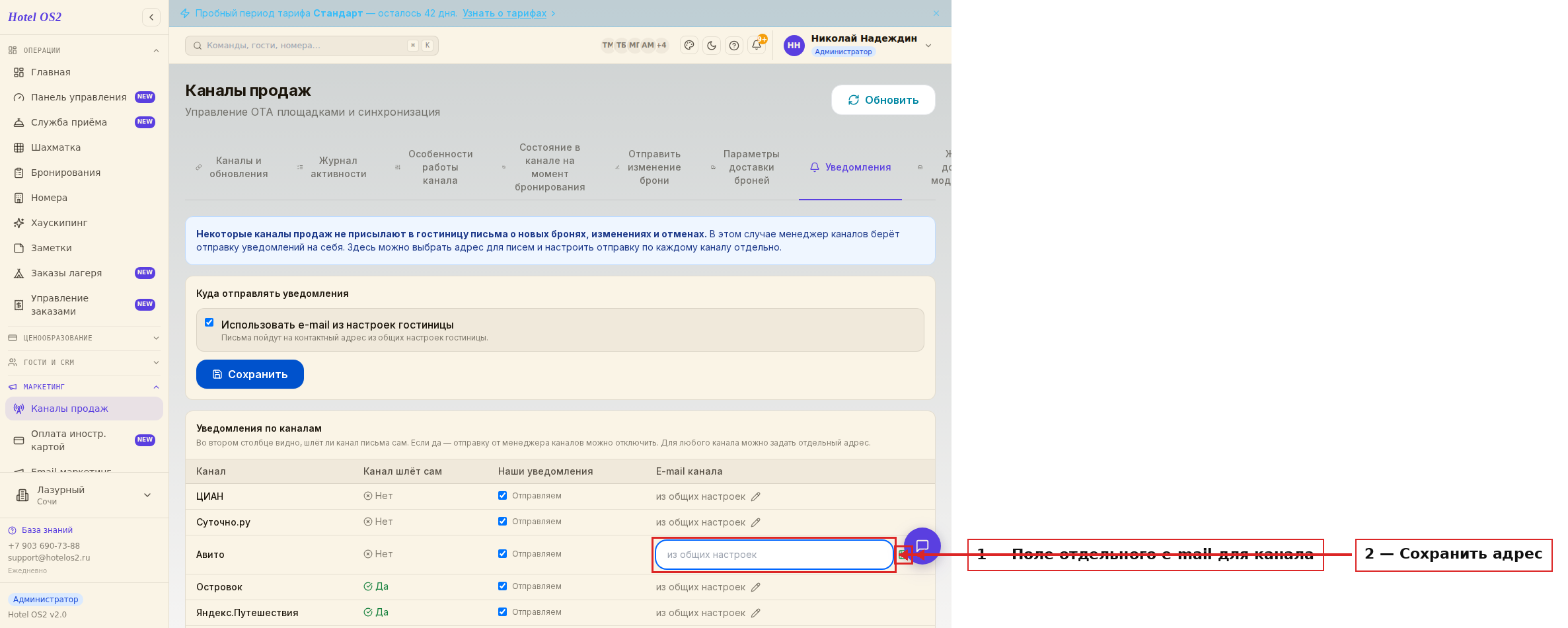Switch to Параметры доставки броней tab
Viewport: 1568px width, 628px height.
745,167
